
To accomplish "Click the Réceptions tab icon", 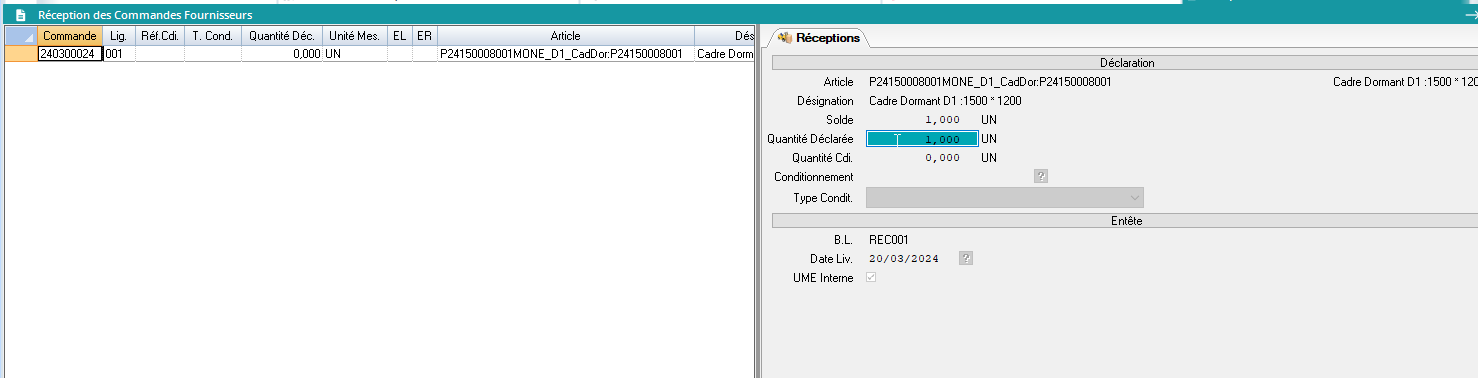I will point(785,38).
